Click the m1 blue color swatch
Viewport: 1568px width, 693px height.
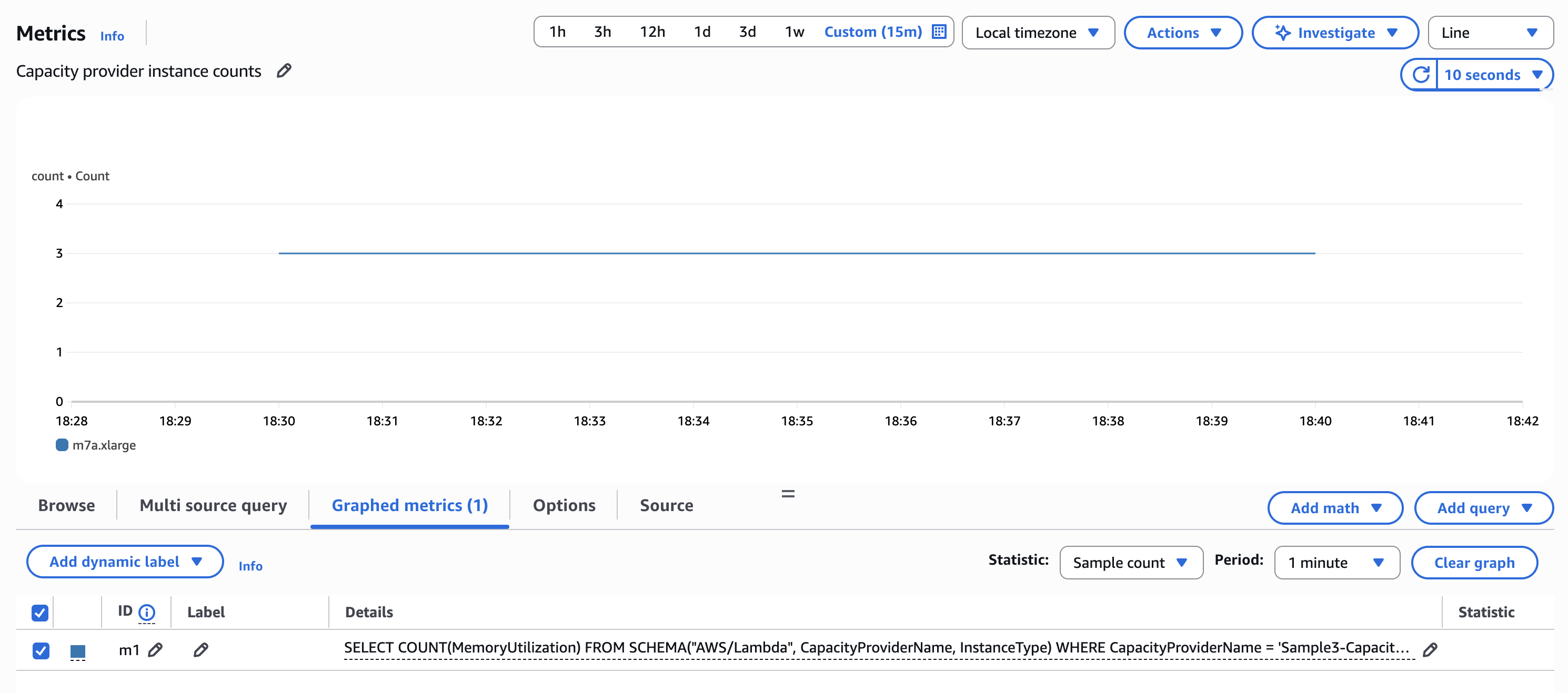tap(78, 651)
